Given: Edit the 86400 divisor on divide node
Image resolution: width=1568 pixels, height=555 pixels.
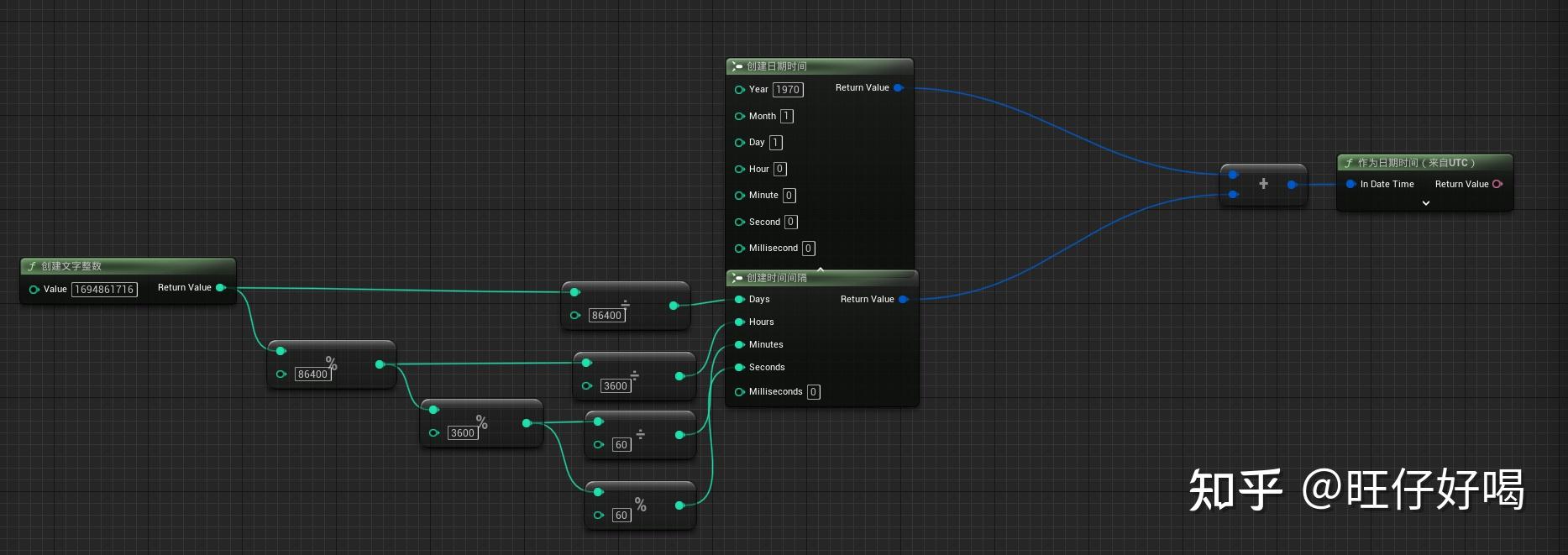Looking at the screenshot, I should (606, 316).
